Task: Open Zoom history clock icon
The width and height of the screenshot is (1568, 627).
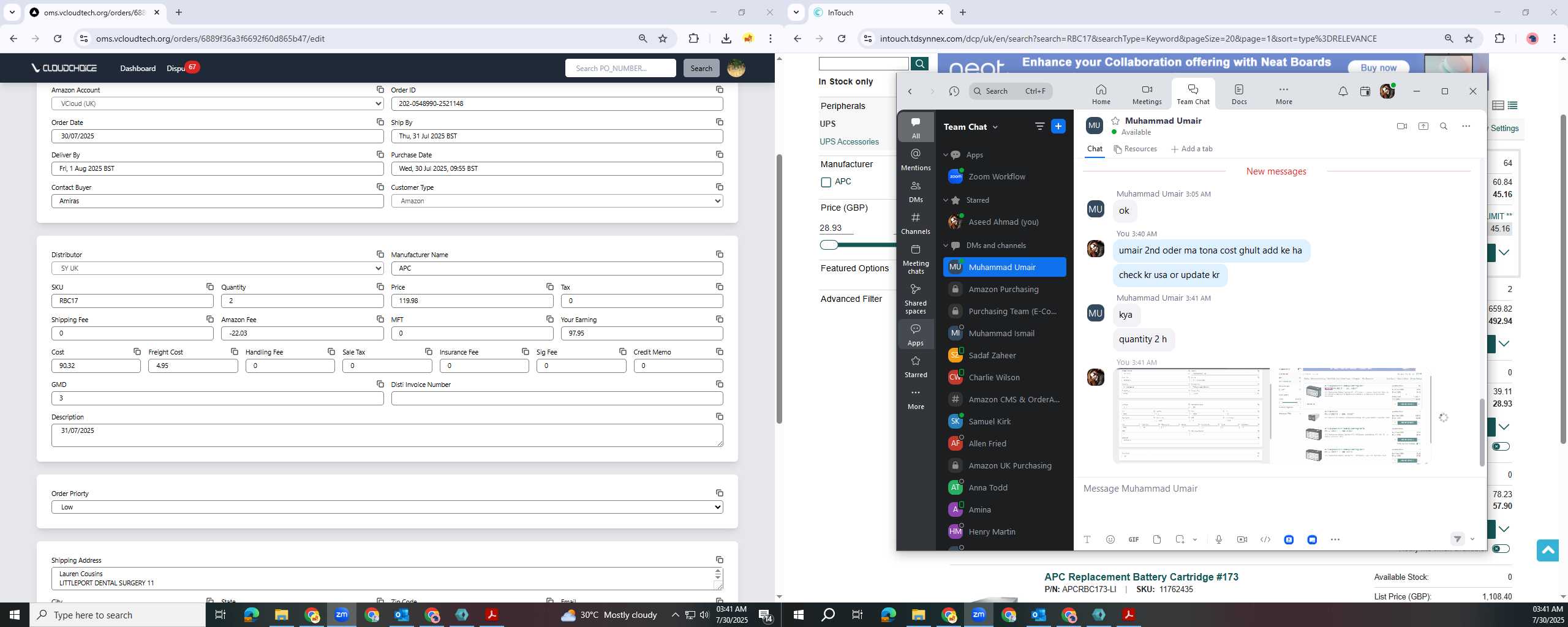Action: coord(954,91)
